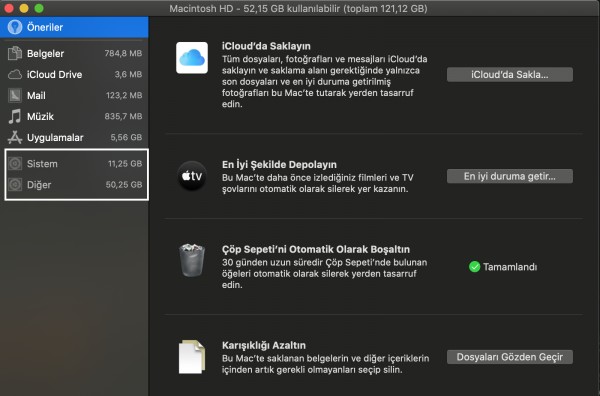The height and width of the screenshot is (396, 600).
Task: Select the Öneriler sidebar item
Action: point(74,27)
